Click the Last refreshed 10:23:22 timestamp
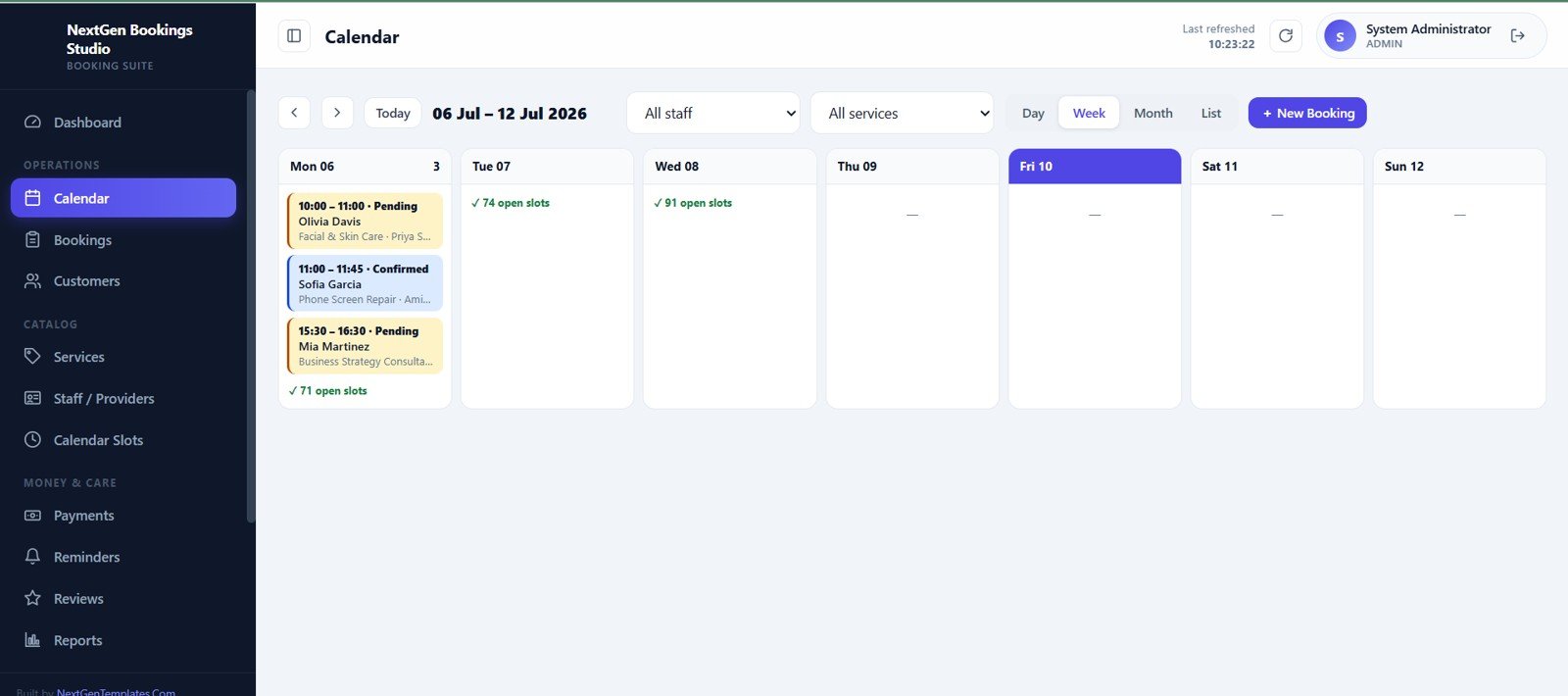The height and width of the screenshot is (696, 1568). coord(1218,36)
